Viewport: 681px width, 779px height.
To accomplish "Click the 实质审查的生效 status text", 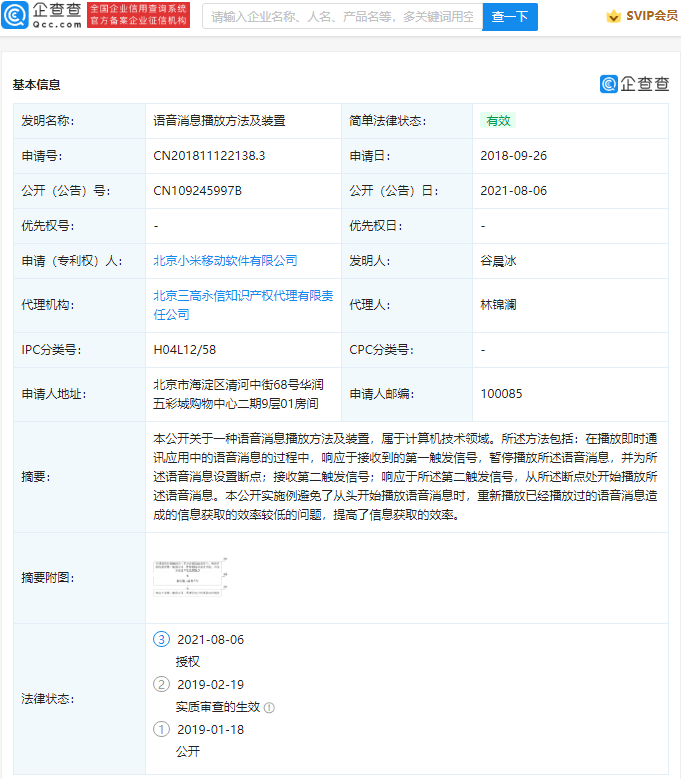I will pyautogui.click(x=218, y=707).
